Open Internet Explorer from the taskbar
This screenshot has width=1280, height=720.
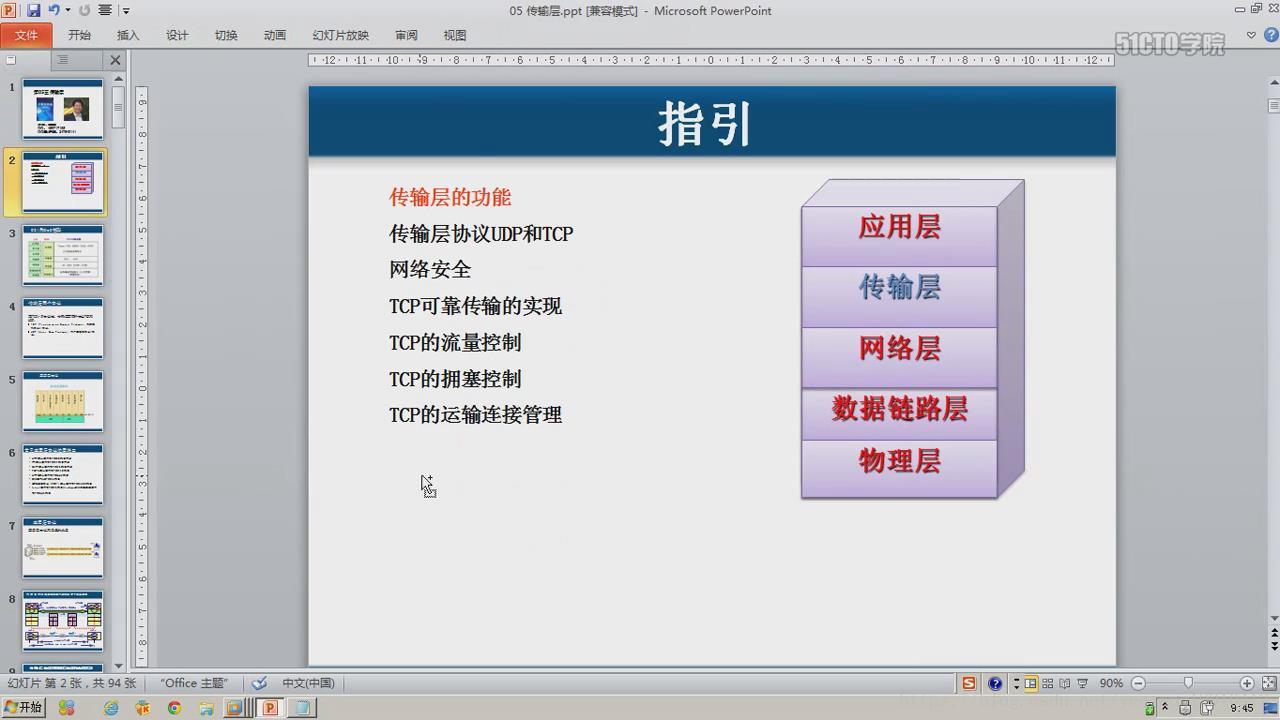(x=111, y=707)
